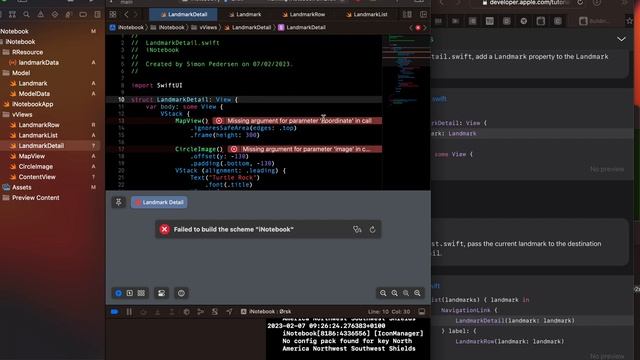
Task: Open the Debug navigator icon
Action: point(69,14)
